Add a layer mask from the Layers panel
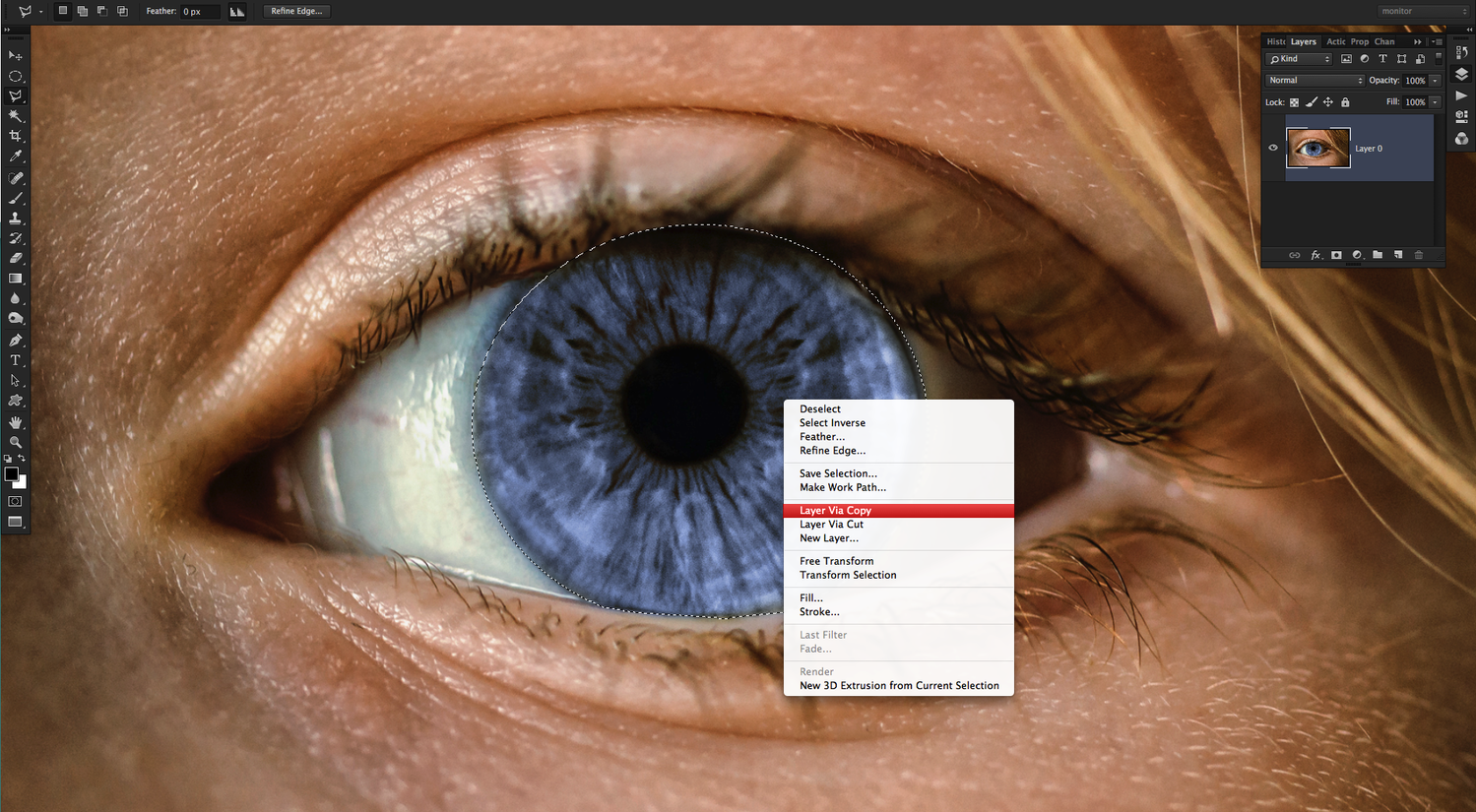Image resolution: width=1476 pixels, height=812 pixels. [x=1336, y=255]
